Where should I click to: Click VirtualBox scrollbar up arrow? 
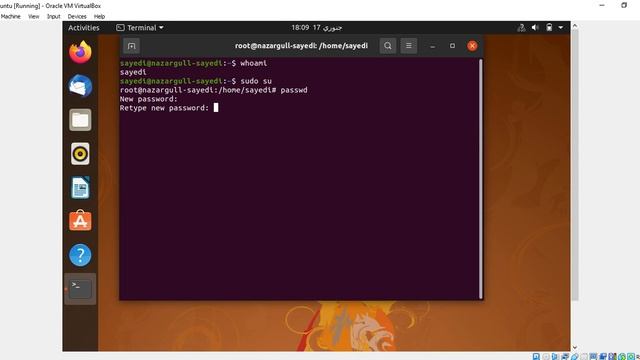click(x=575, y=26)
